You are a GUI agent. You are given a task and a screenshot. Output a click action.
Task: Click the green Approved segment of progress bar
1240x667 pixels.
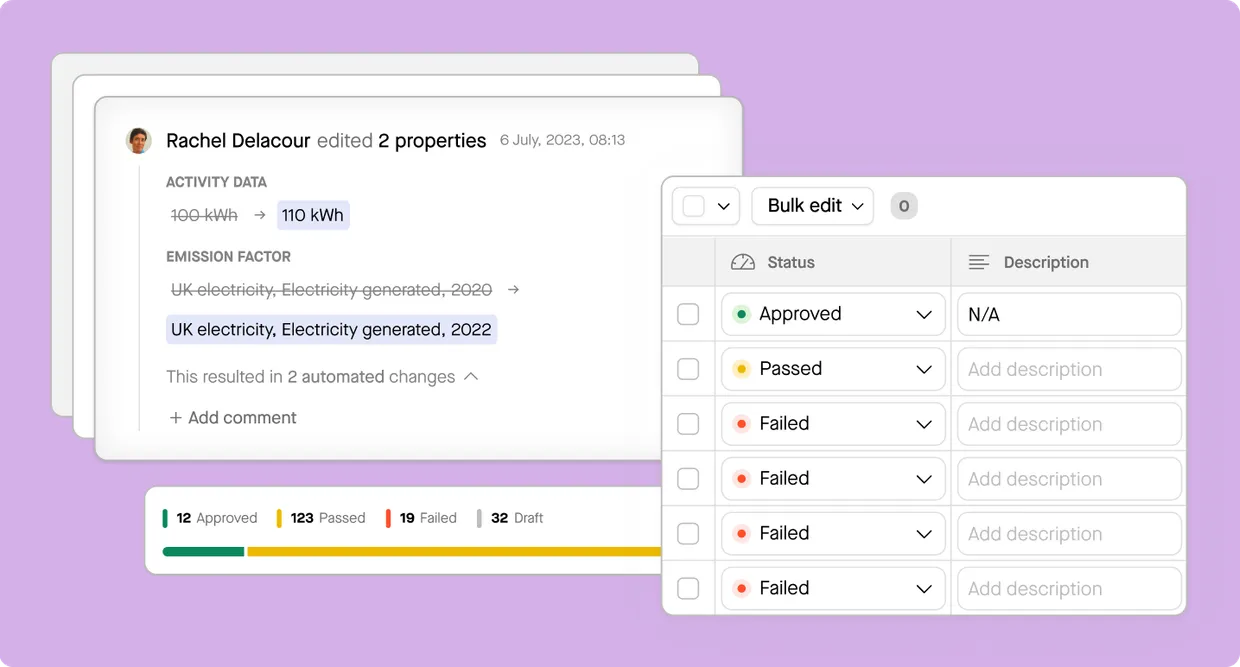point(203,551)
